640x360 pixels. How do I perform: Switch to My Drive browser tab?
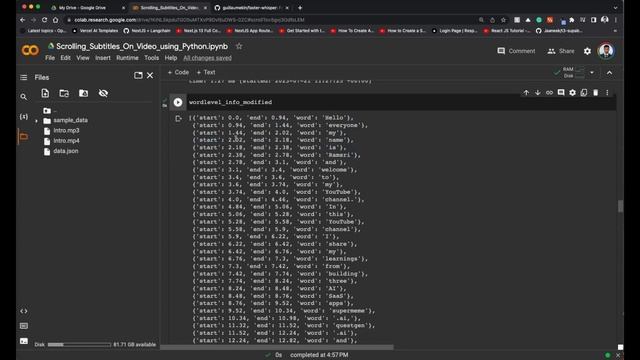(x=82, y=8)
